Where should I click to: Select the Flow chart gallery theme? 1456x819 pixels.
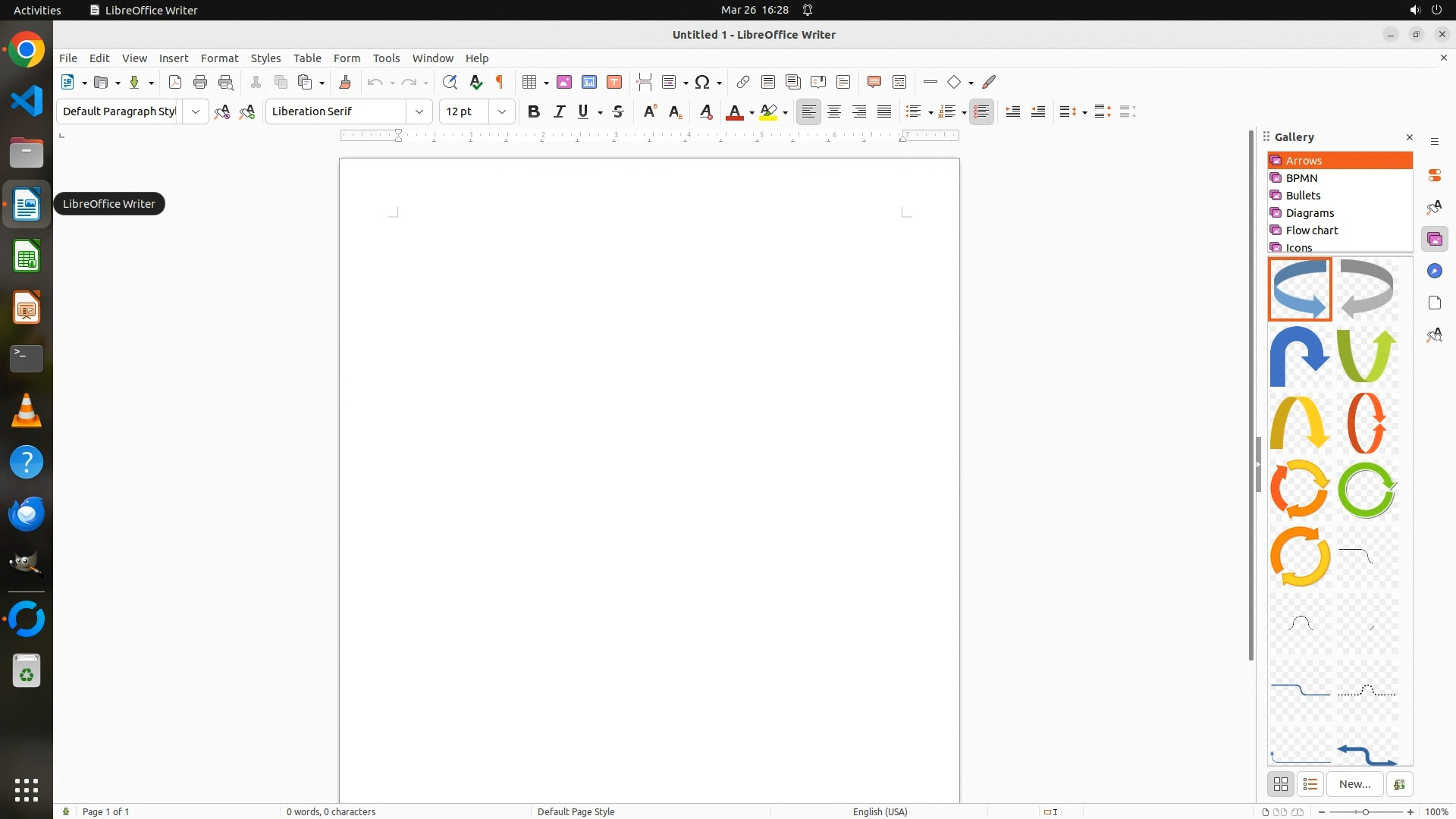(1312, 231)
